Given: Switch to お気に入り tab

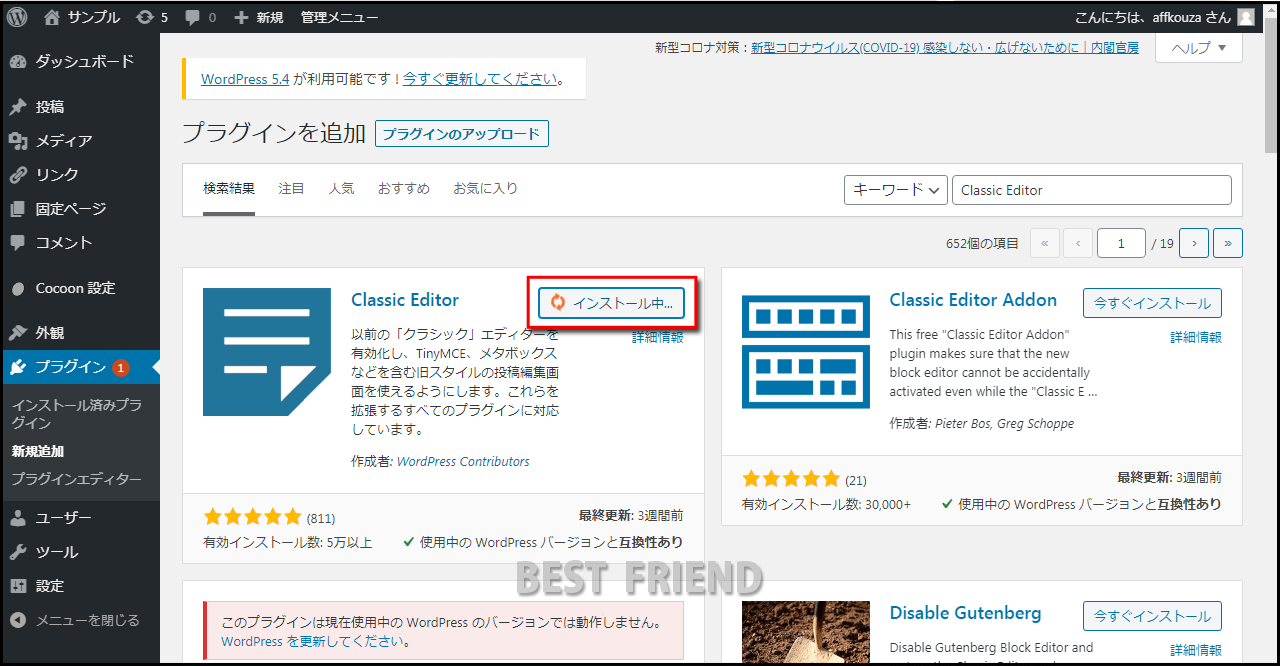Looking at the screenshot, I should point(485,189).
